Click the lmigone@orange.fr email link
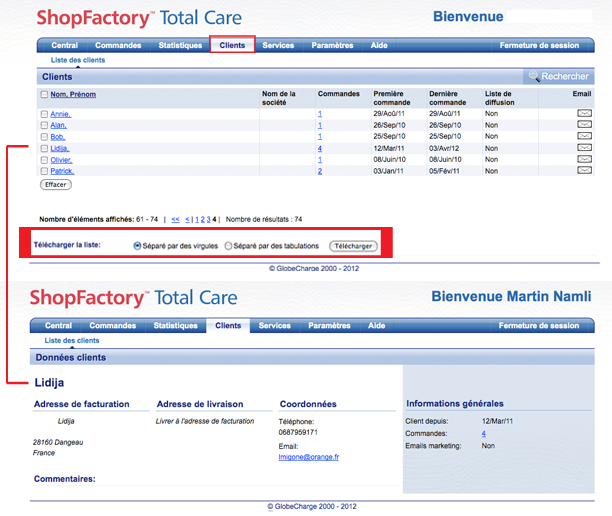This screenshot has width=612, height=516. coord(308,457)
